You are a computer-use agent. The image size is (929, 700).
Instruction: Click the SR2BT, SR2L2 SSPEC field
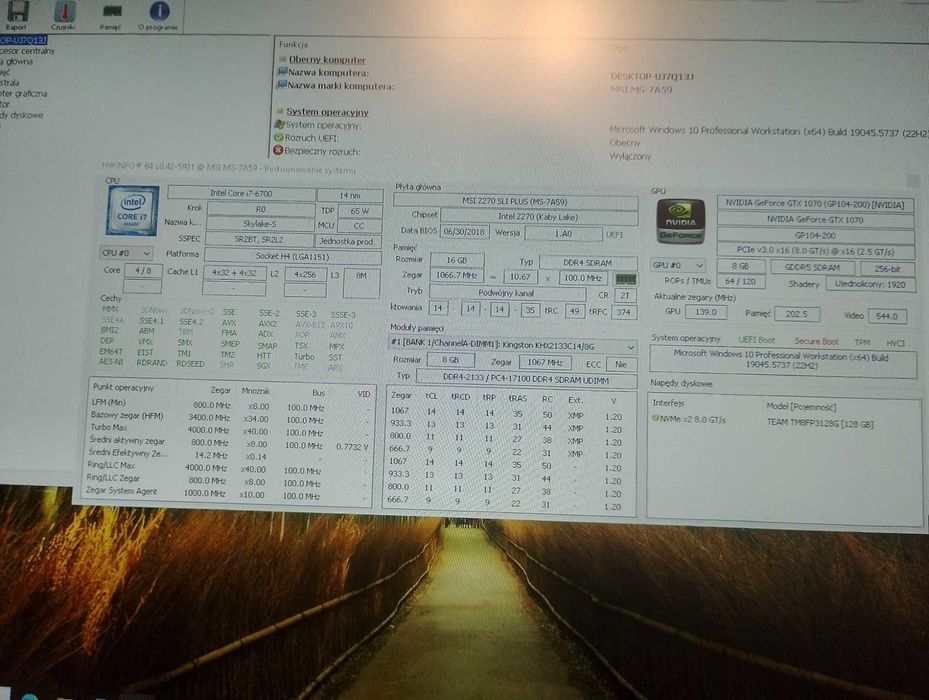259,240
